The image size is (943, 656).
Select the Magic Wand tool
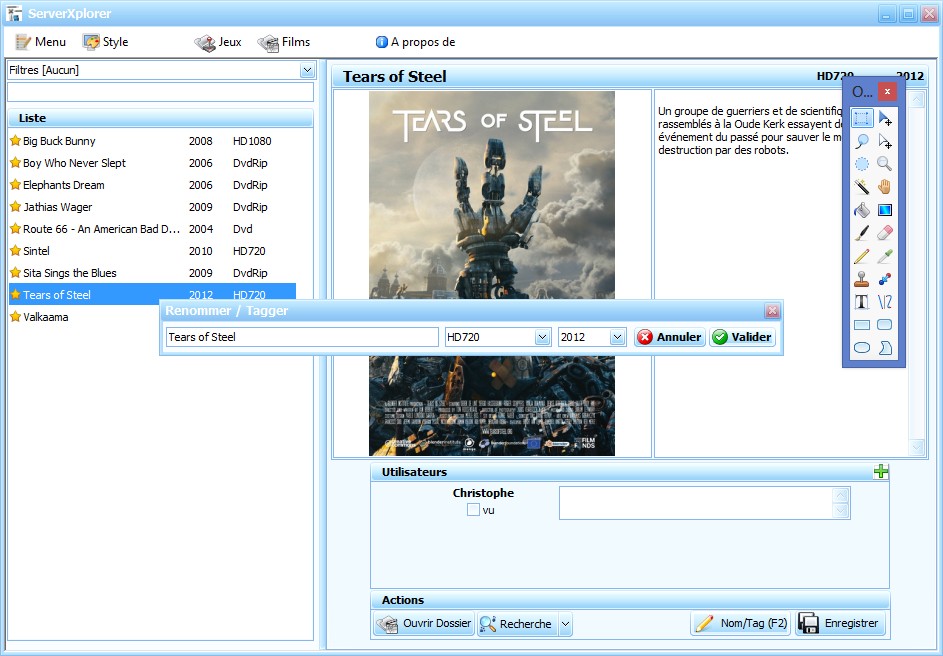tap(862, 186)
